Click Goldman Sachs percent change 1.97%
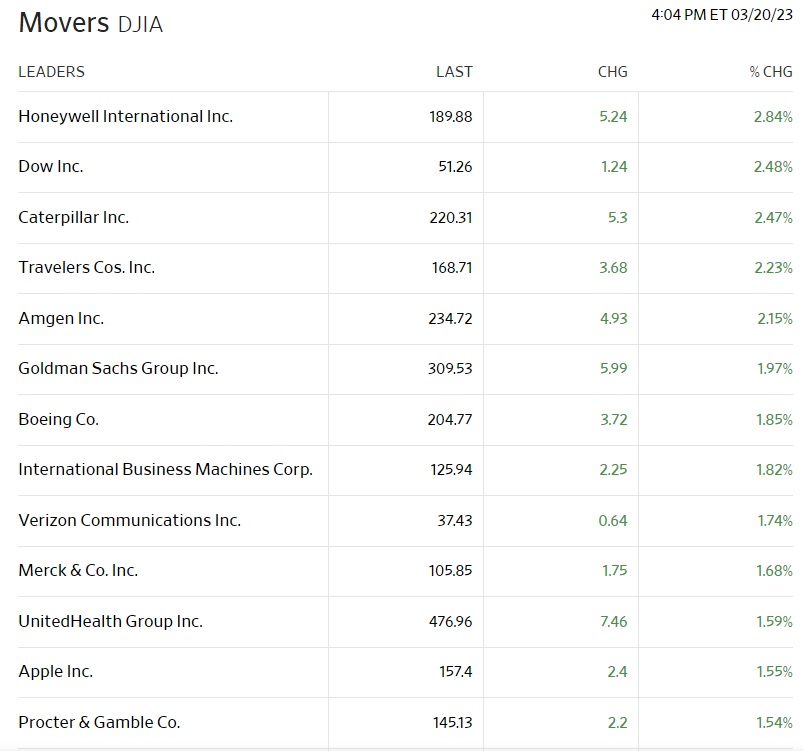803x751 pixels. (775, 369)
